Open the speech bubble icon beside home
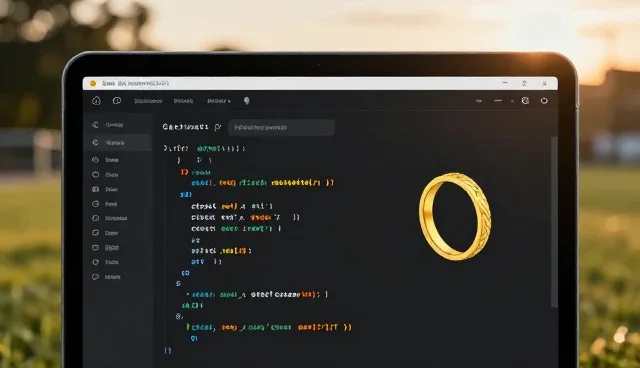Viewport: 640px width, 368px height. (x=117, y=100)
